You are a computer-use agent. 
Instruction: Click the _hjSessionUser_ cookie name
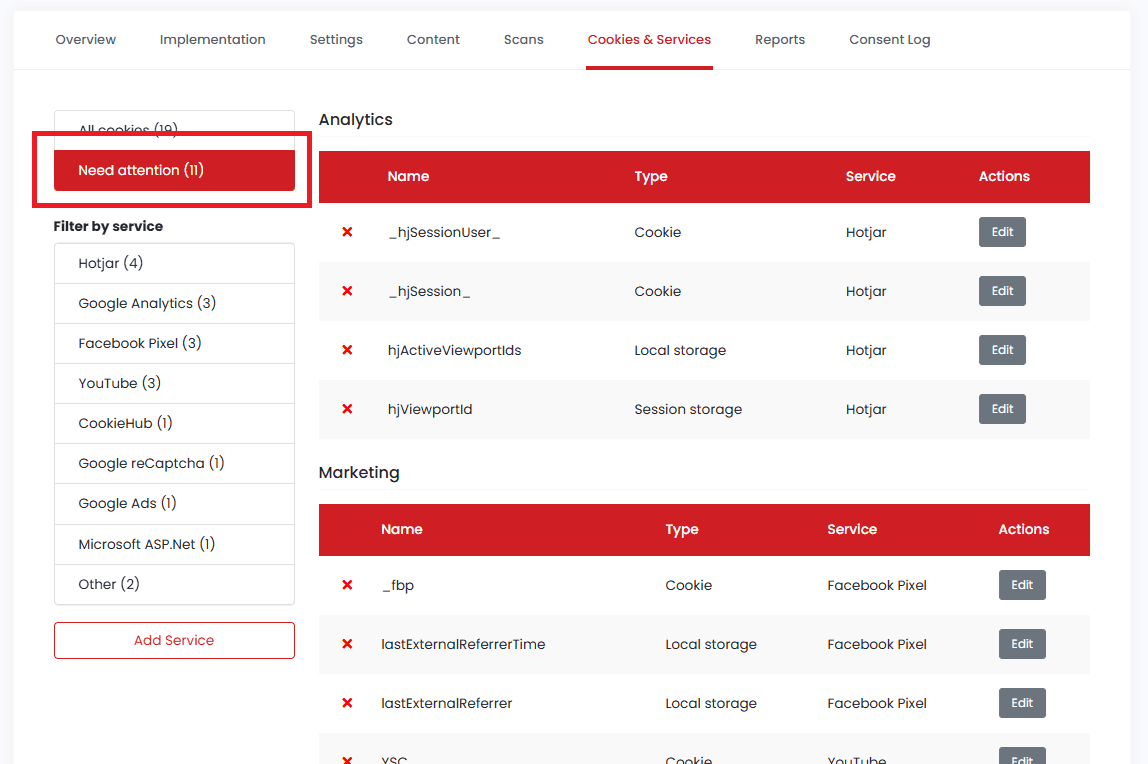pyautogui.click(x=444, y=232)
